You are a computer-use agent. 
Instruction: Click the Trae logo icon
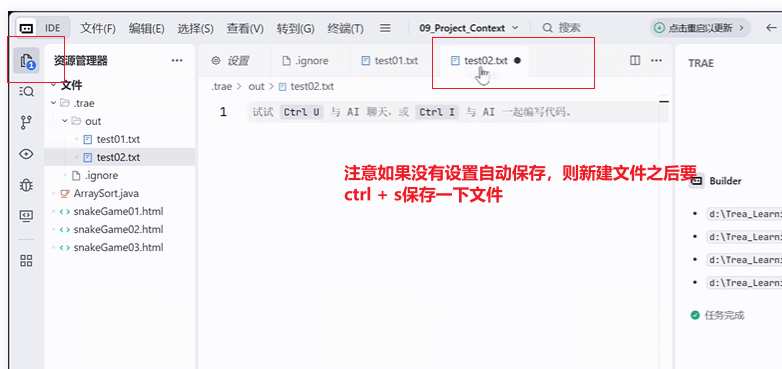tap(26, 28)
